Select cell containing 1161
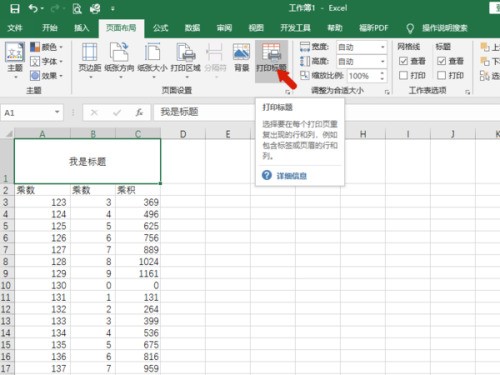Image resolution: width=500 pixels, height=375 pixels. pyautogui.click(x=138, y=273)
